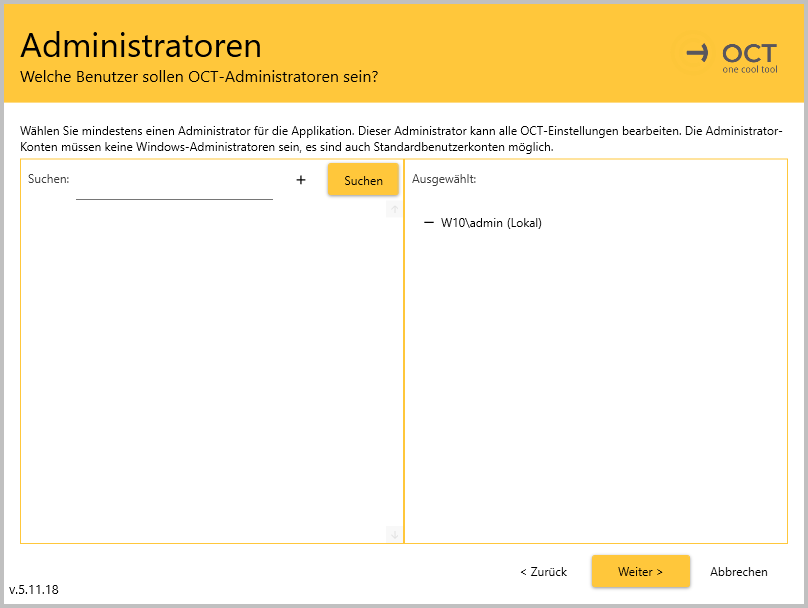The image size is (808, 608).
Task: Click the Suchen: field label
Action: [x=48, y=179]
